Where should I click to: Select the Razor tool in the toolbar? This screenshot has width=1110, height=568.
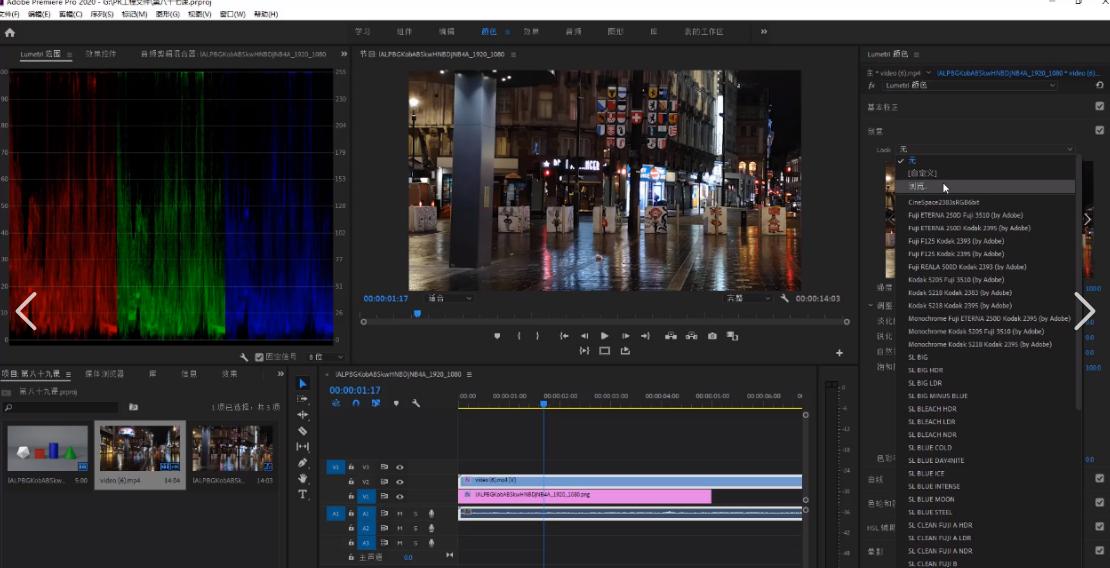(x=302, y=431)
